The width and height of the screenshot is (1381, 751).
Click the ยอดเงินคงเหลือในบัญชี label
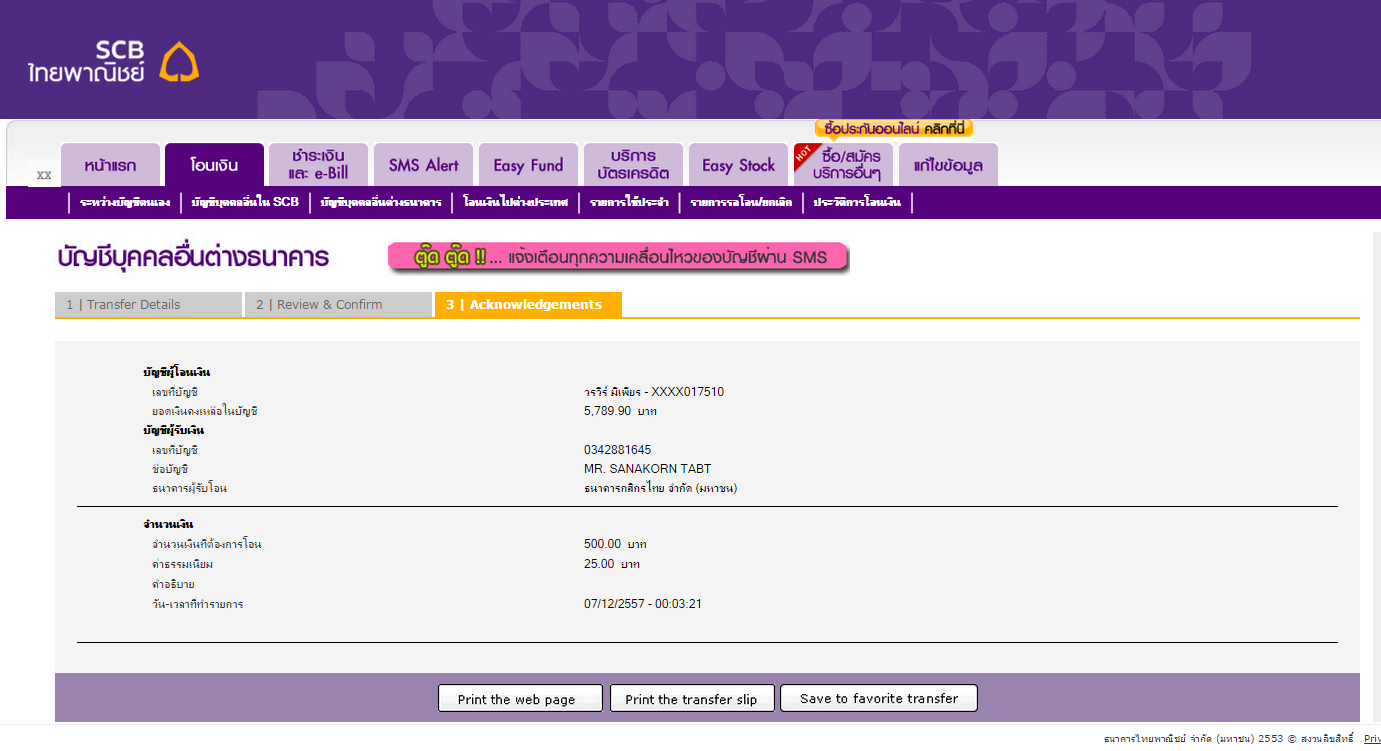[x=204, y=411]
